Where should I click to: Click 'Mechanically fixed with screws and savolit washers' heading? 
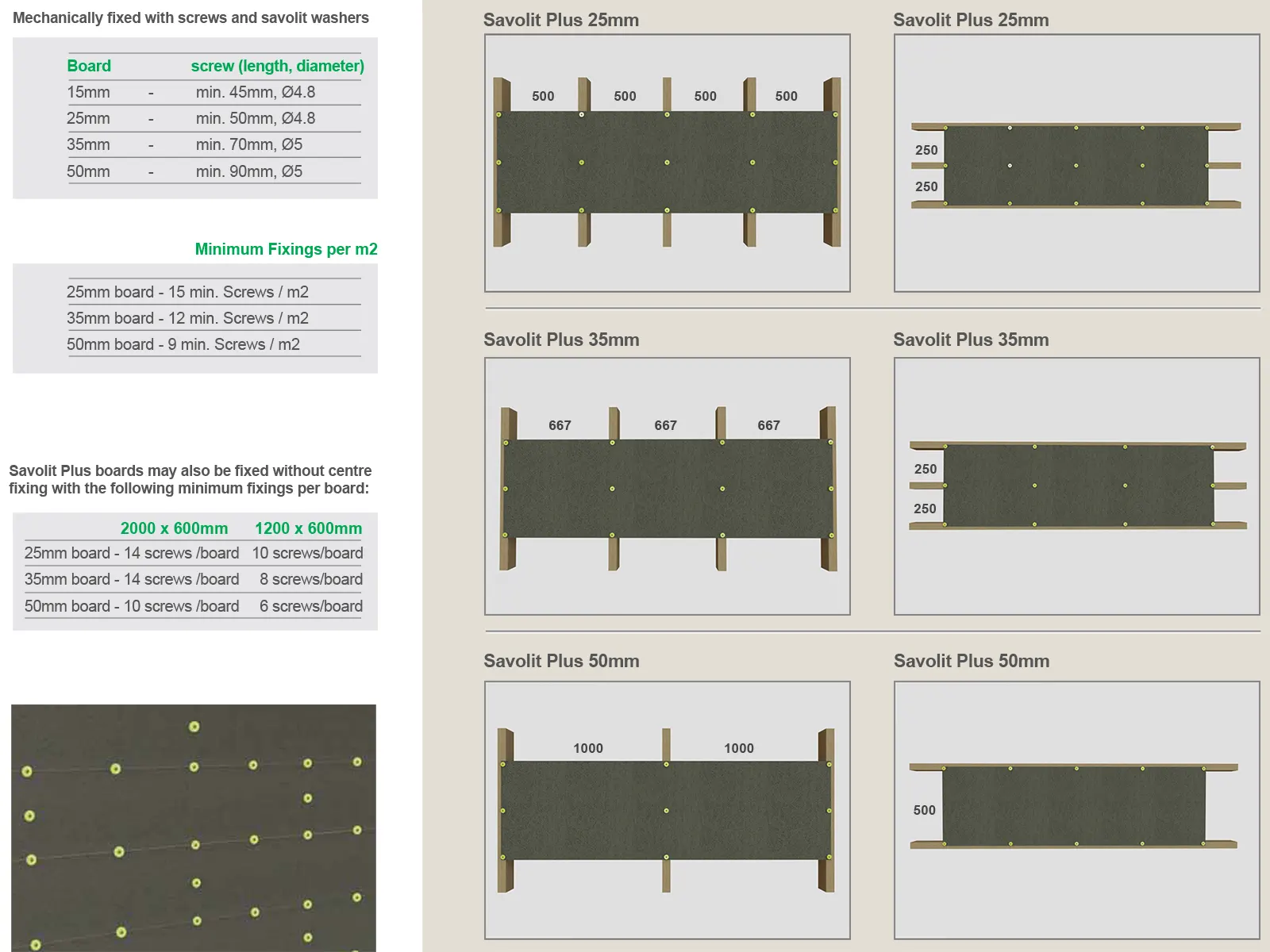pos(190,17)
